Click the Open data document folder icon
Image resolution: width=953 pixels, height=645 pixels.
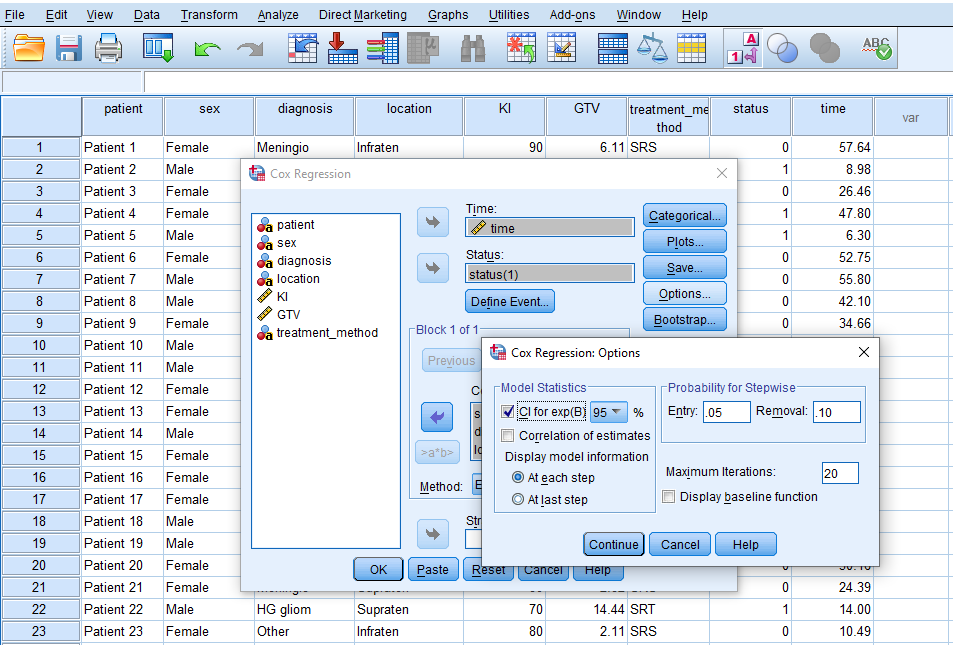[29, 48]
